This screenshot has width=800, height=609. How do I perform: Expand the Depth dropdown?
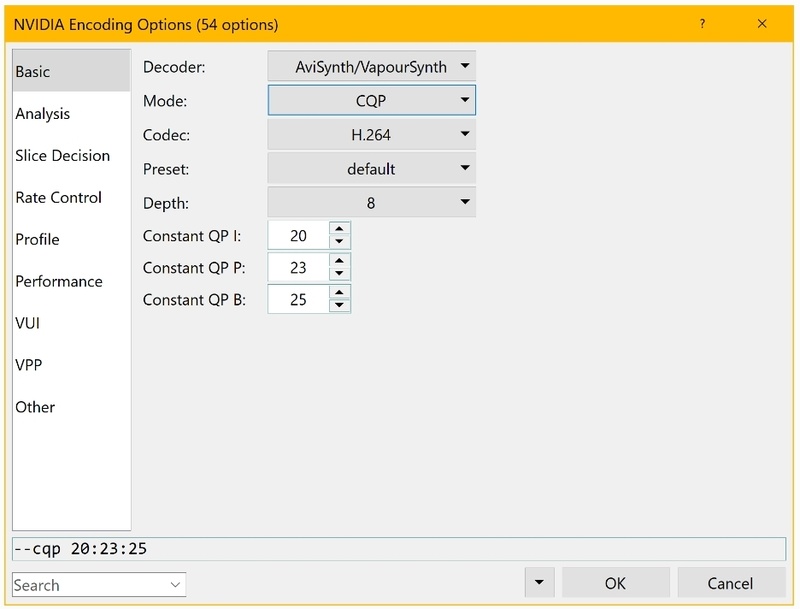[x=371, y=203]
